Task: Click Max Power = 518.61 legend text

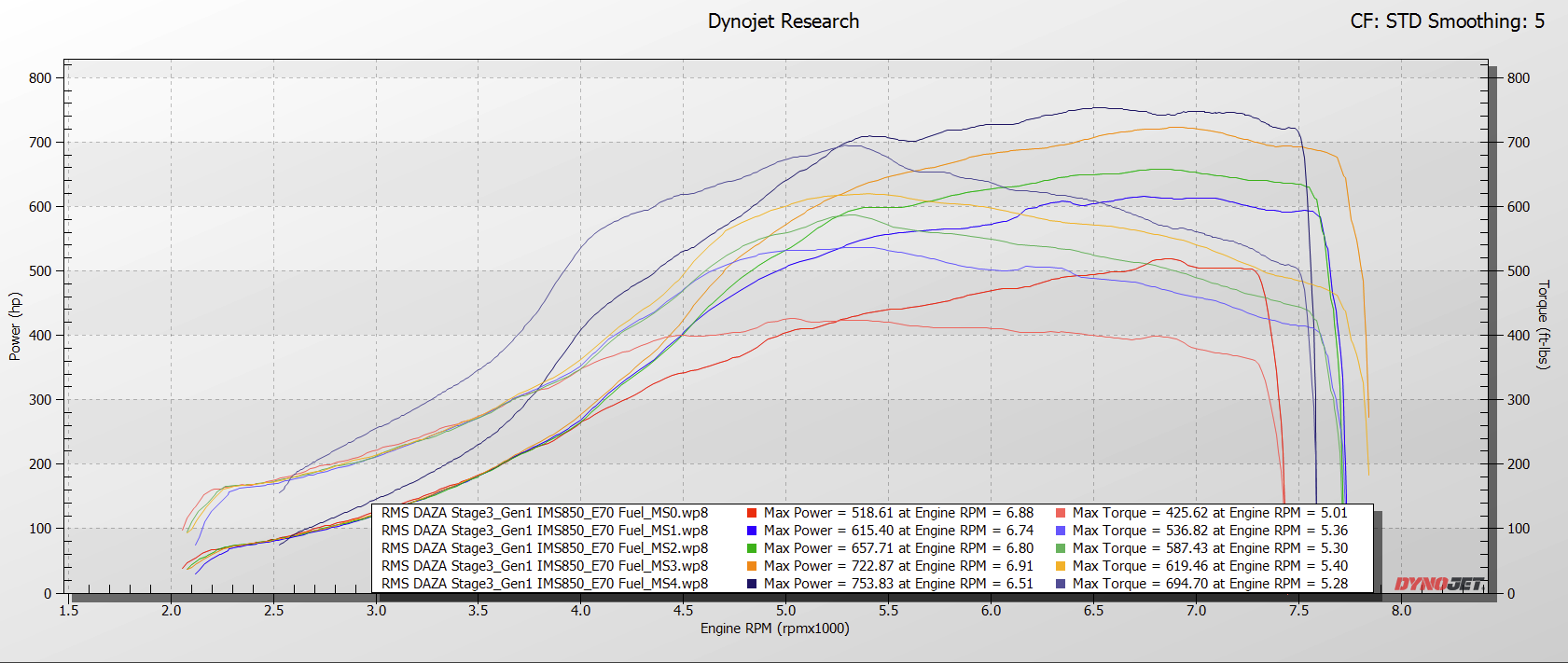Action: point(898,513)
